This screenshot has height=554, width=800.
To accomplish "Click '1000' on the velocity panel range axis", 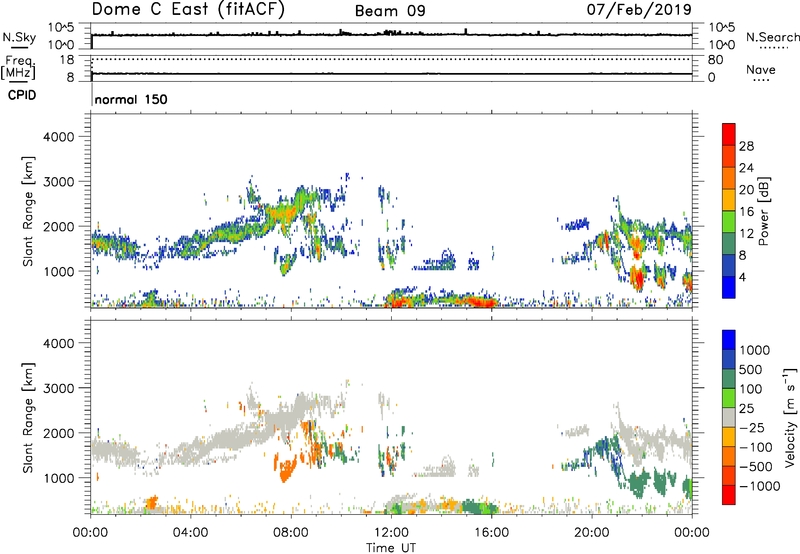I will click(x=59, y=478).
